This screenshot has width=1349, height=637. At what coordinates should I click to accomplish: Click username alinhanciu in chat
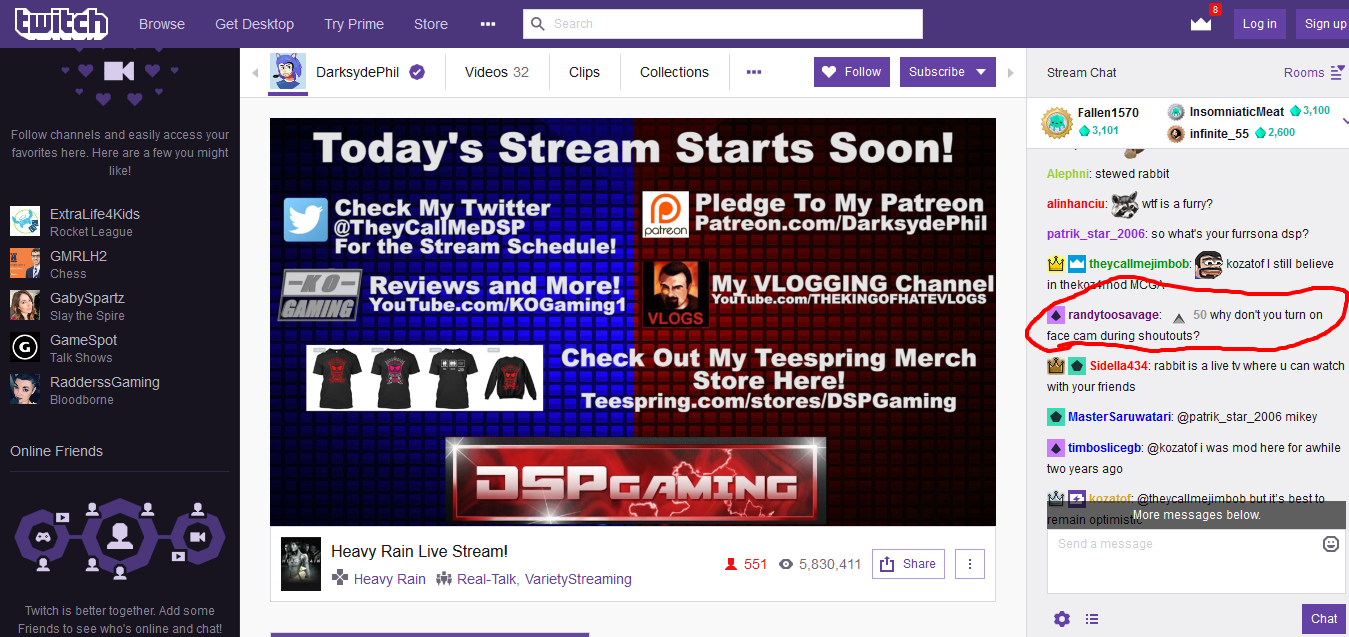click(x=1076, y=204)
